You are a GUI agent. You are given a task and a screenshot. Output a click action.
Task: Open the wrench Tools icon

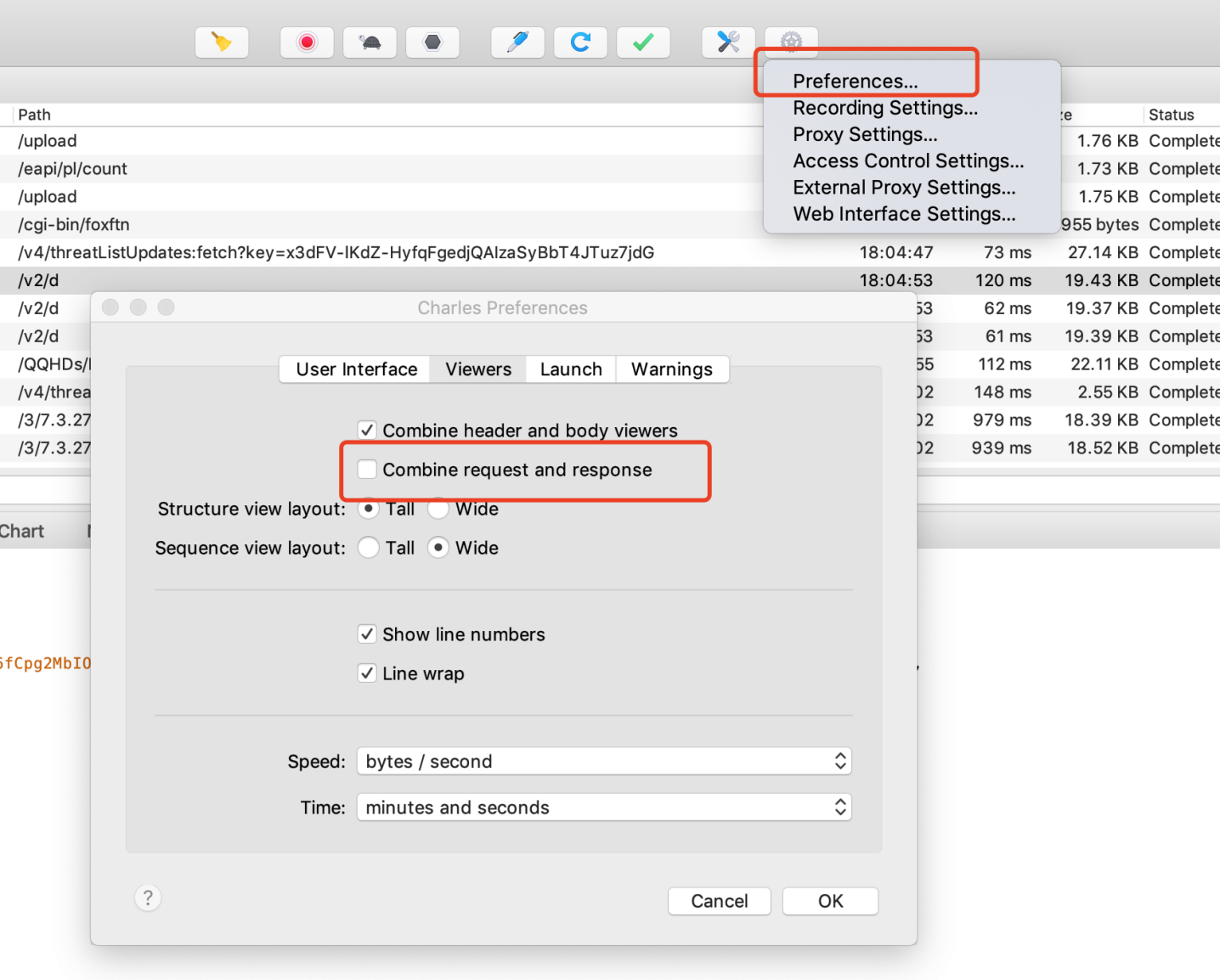pyautogui.click(x=728, y=42)
